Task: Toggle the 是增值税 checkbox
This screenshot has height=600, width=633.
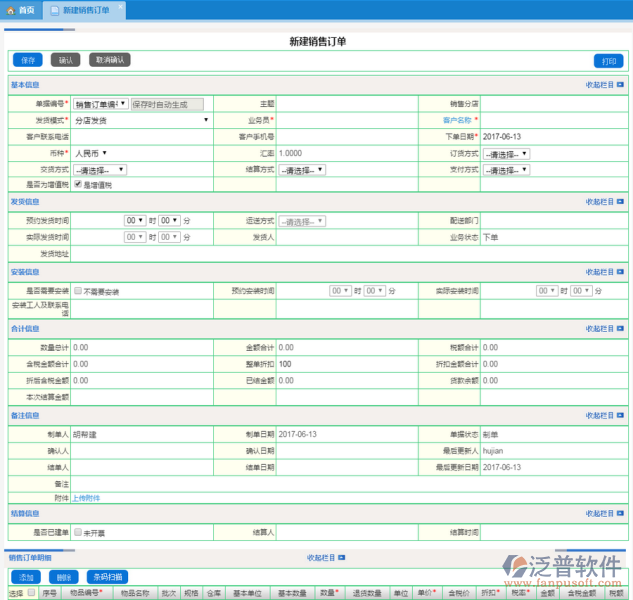Action: (x=78, y=184)
